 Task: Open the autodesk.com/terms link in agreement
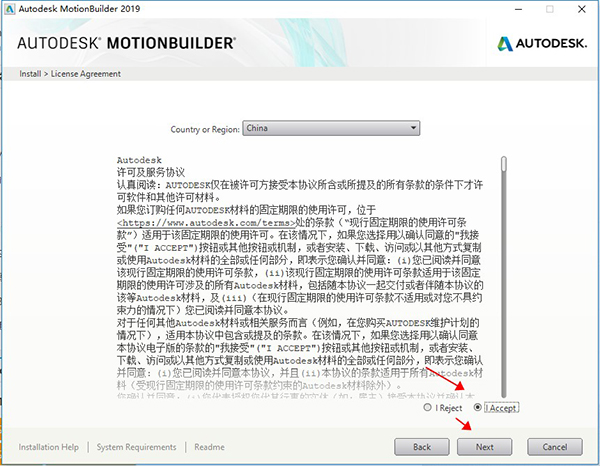coord(207,223)
